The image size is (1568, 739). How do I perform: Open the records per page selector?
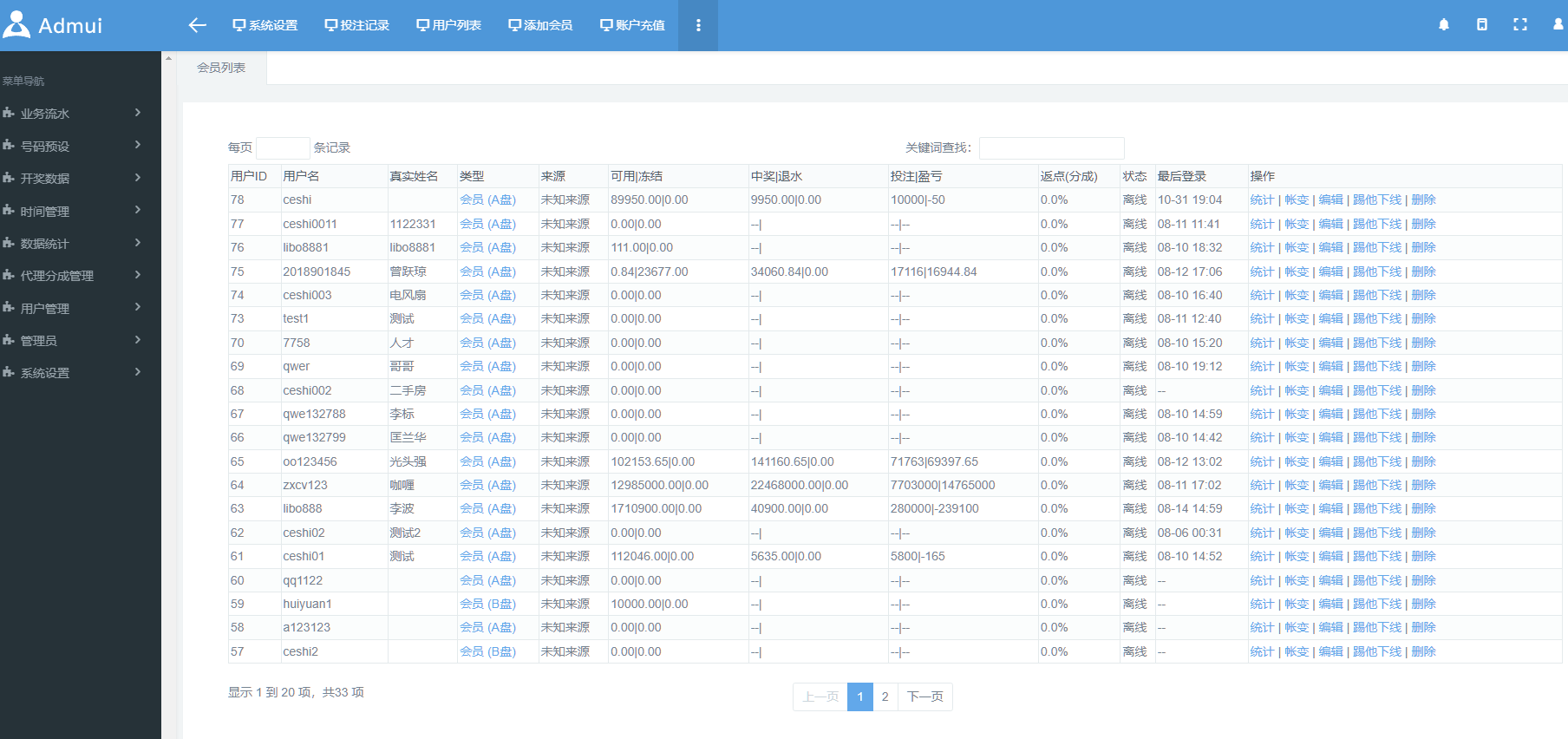283,148
